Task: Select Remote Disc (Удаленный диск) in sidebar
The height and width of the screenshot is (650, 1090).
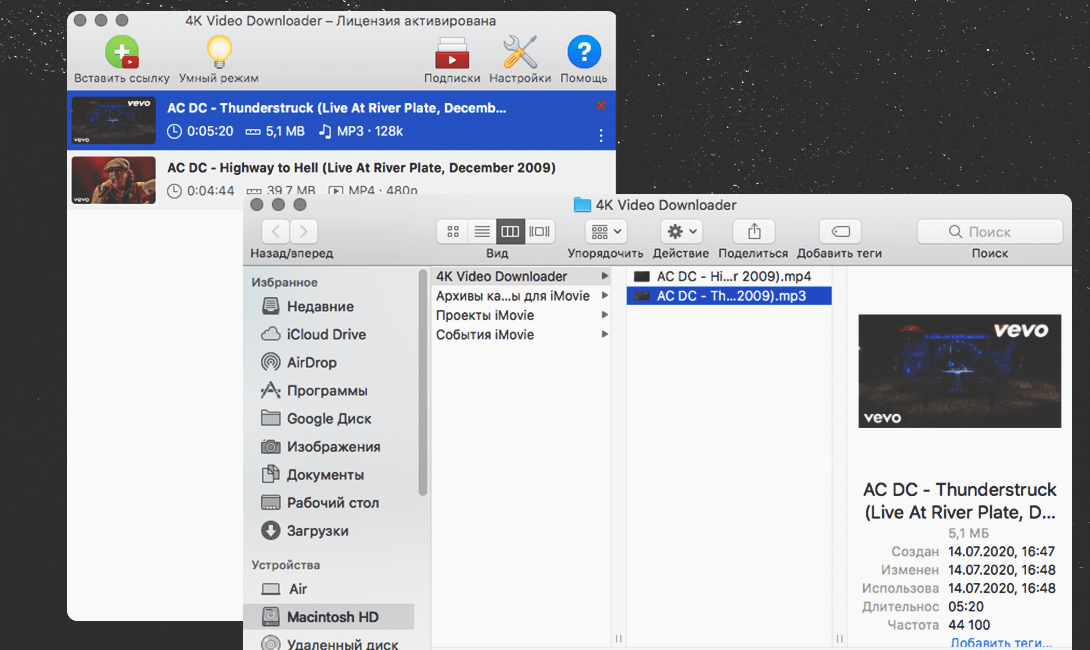Action: click(x=332, y=642)
